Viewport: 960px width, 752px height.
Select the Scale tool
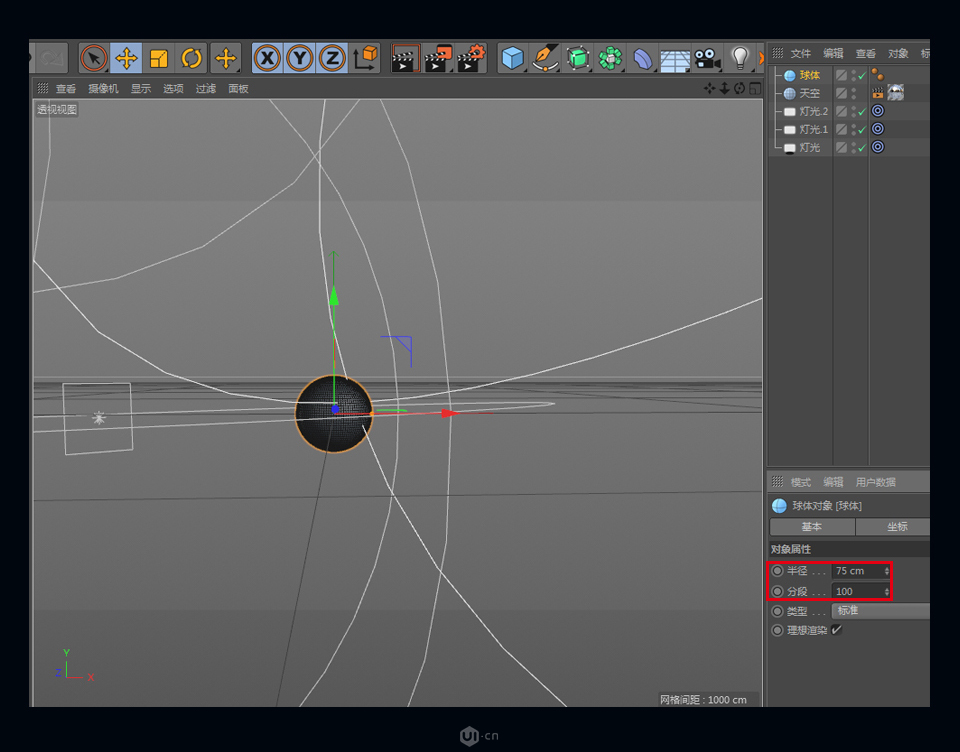pos(158,58)
